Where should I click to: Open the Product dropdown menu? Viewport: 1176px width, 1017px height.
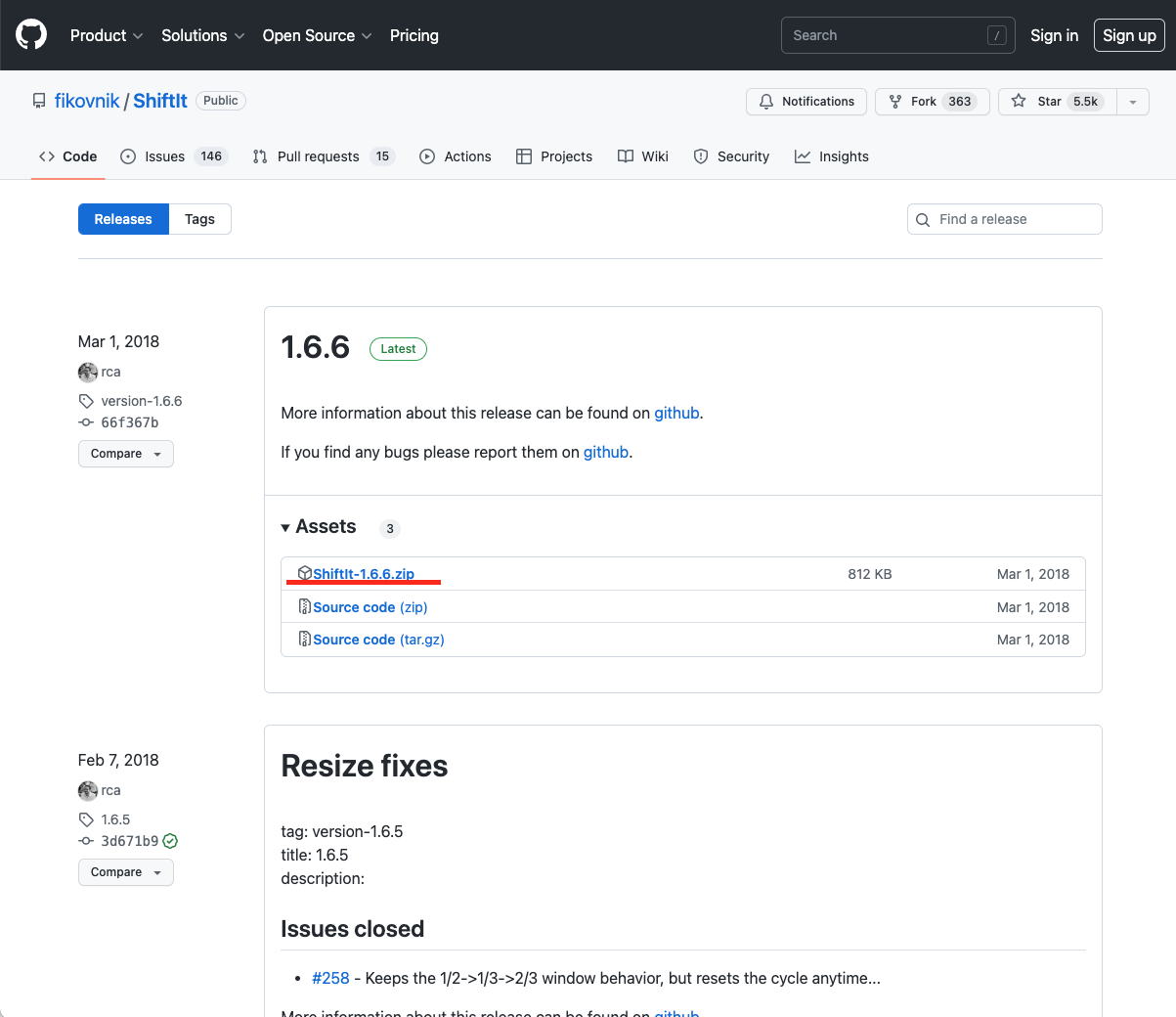(x=107, y=35)
